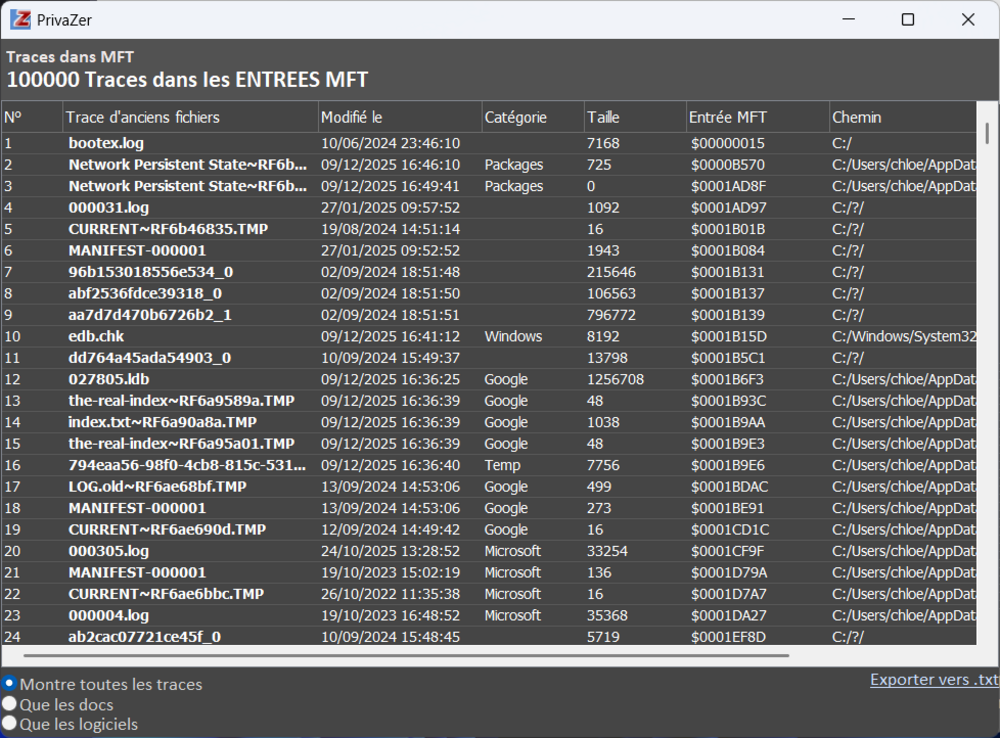Click the 000305.log entry
Screen dimensions: 1000x738
(x=108, y=551)
